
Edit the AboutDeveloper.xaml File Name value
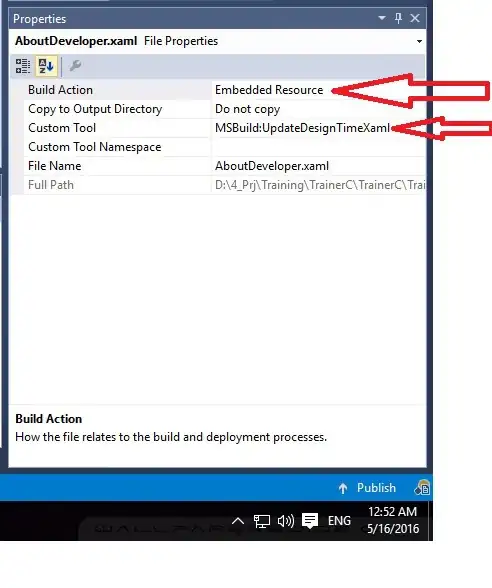pos(272,166)
